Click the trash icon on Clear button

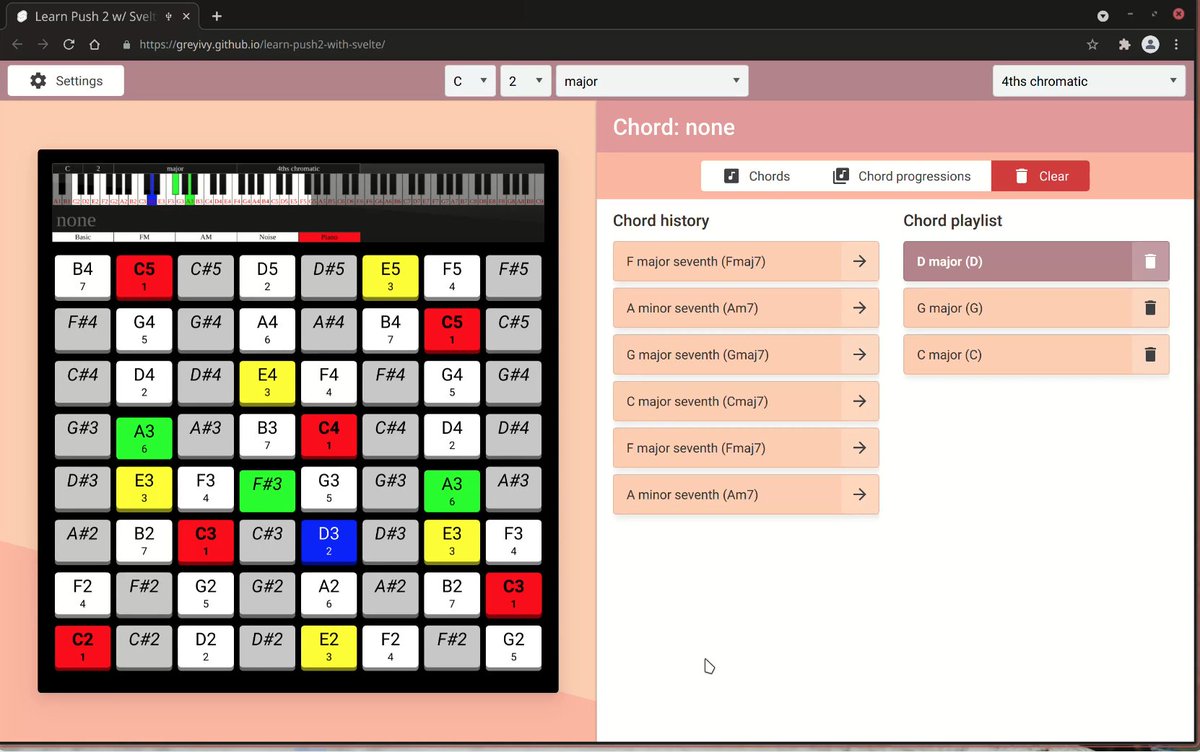point(1021,176)
